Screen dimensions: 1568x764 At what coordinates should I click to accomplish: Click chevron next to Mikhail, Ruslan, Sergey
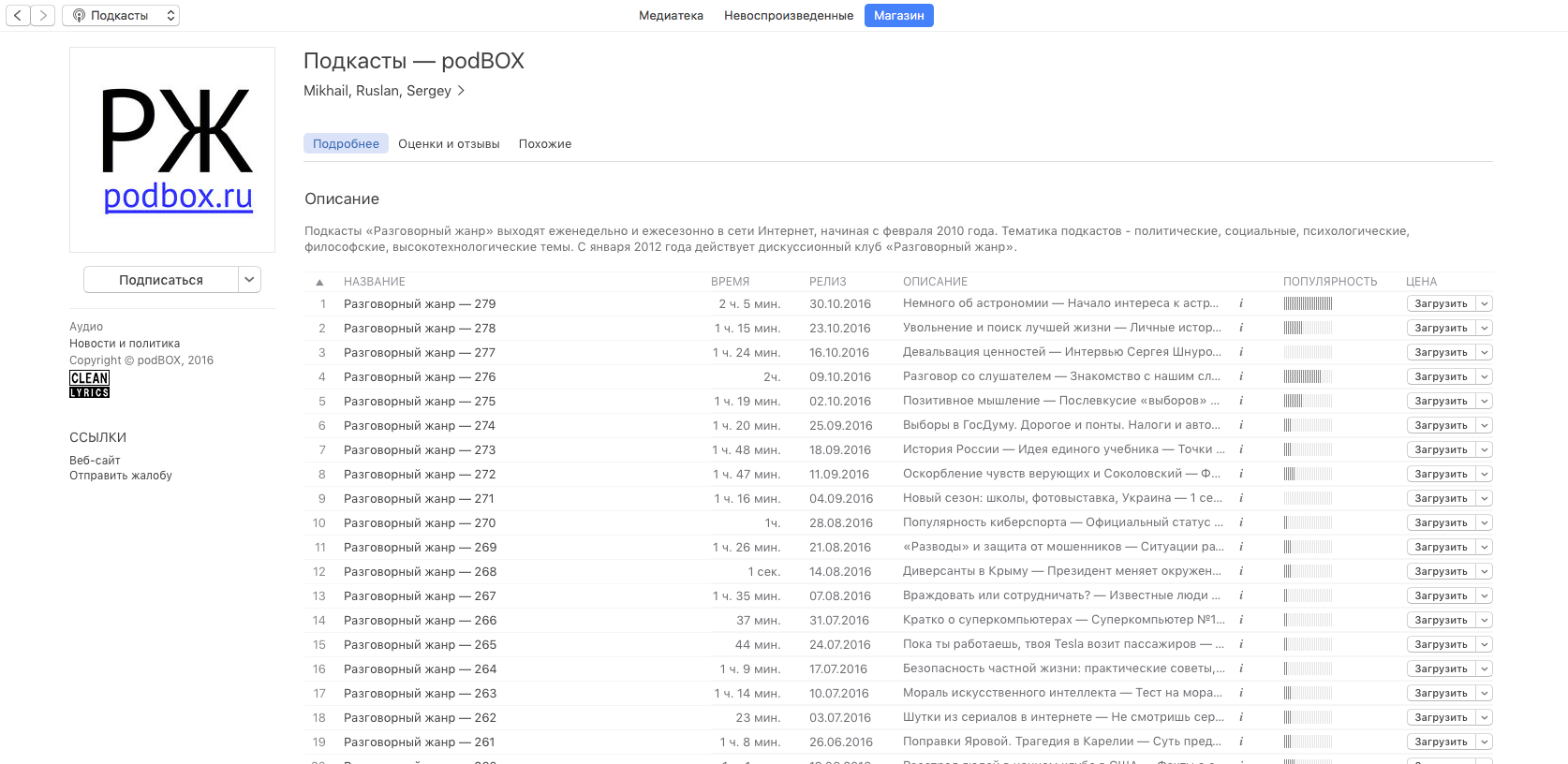pyautogui.click(x=461, y=91)
